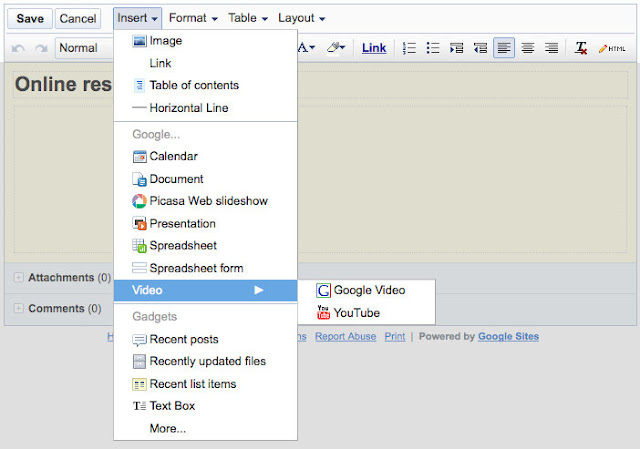
Task: Open the Layout dropdown menu
Action: tap(301, 18)
